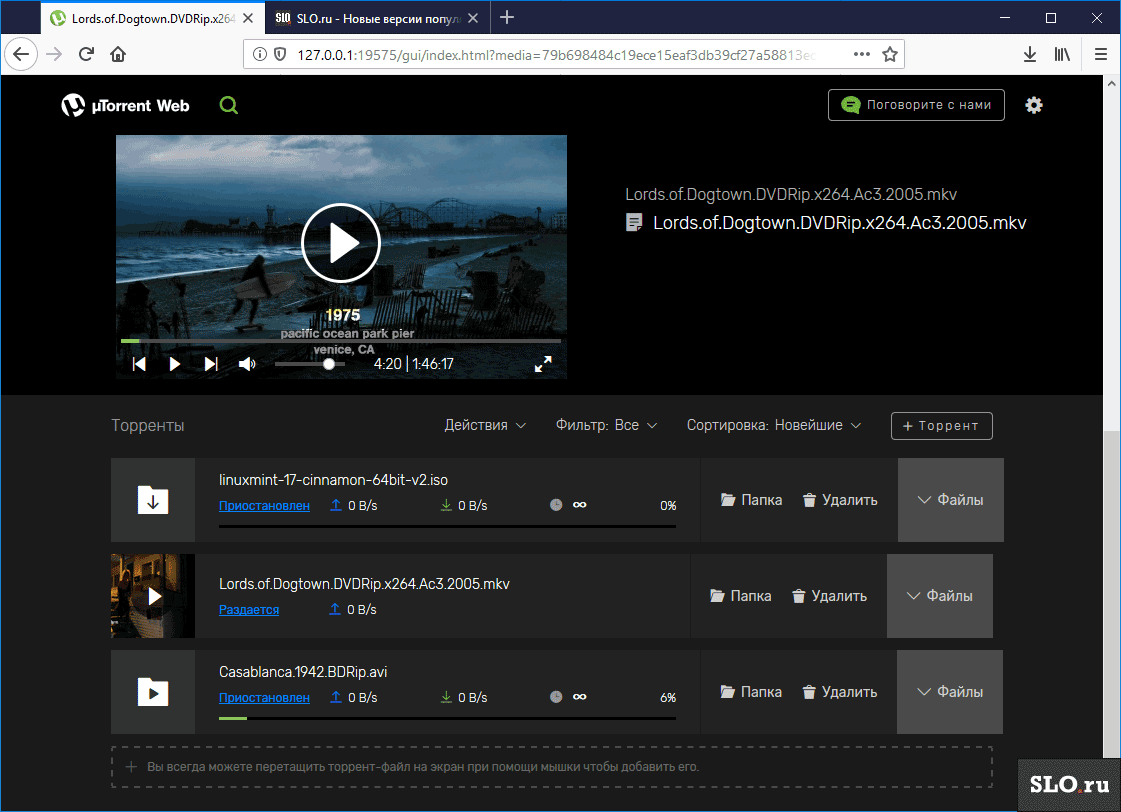Click Casablanca download speed arrow icon
Screen dimensions: 1121x812
446,697
